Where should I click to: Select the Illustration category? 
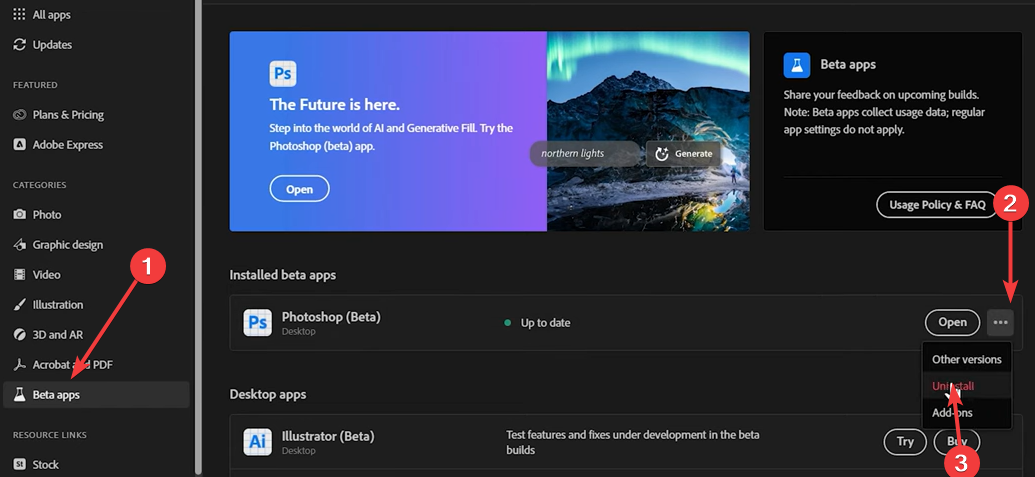point(48,305)
